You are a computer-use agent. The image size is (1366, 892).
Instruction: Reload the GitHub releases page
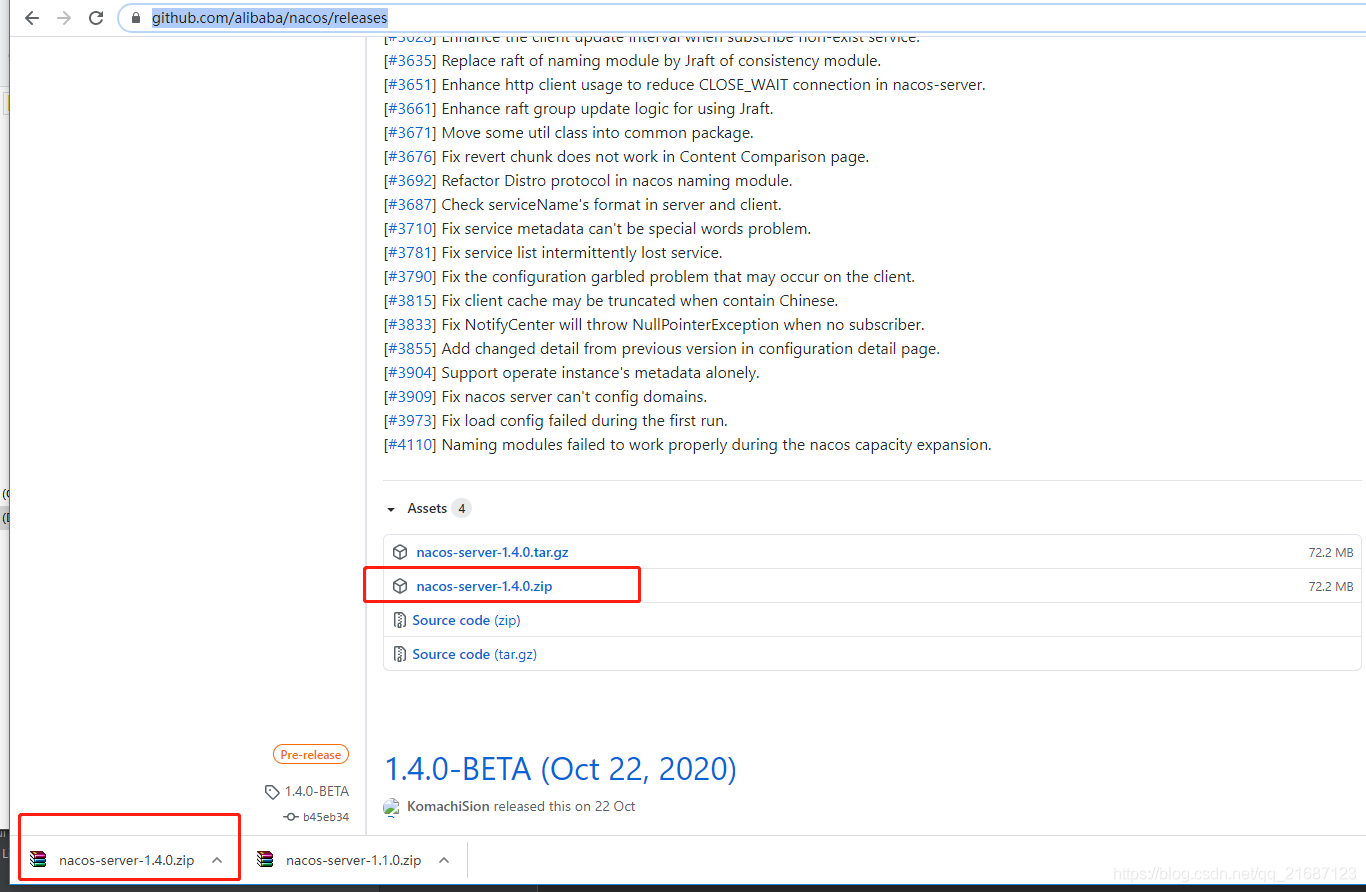96,18
